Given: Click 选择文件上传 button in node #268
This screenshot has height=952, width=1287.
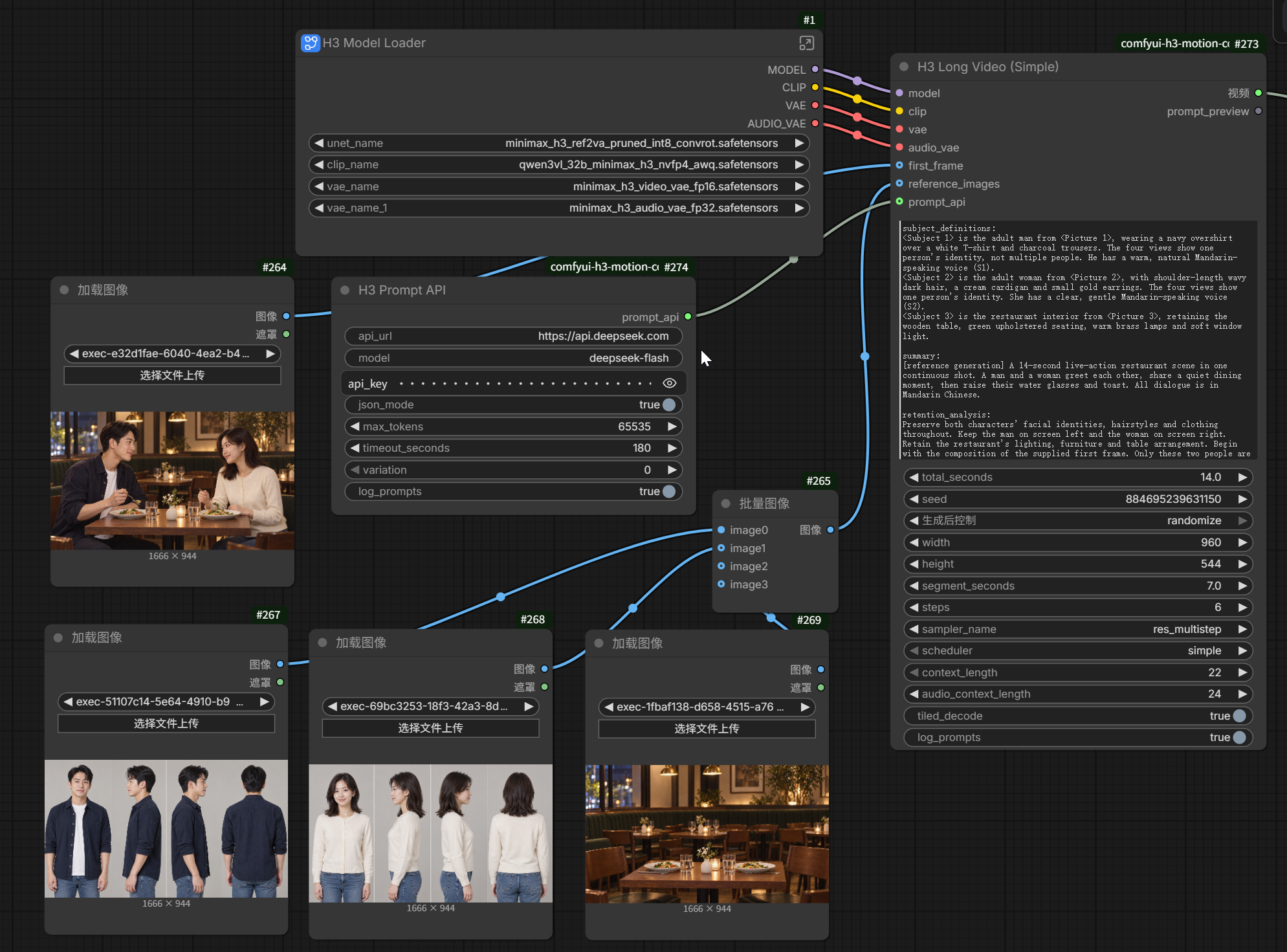Looking at the screenshot, I should [x=430, y=728].
